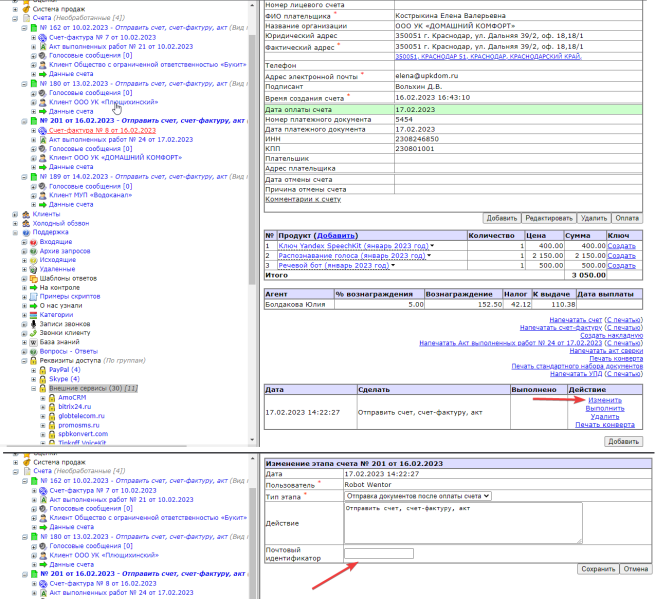Click the globtelecom.ru lock icon
Viewport: 655px width, 599px height.
click(x=52, y=416)
